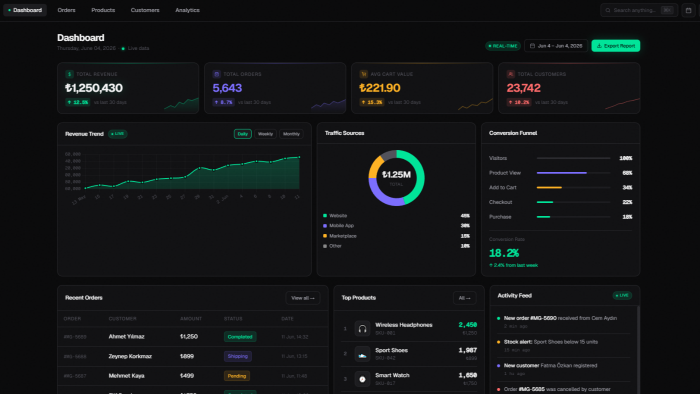
Task: Click the Sport Shoes product name
Action: tap(391, 350)
